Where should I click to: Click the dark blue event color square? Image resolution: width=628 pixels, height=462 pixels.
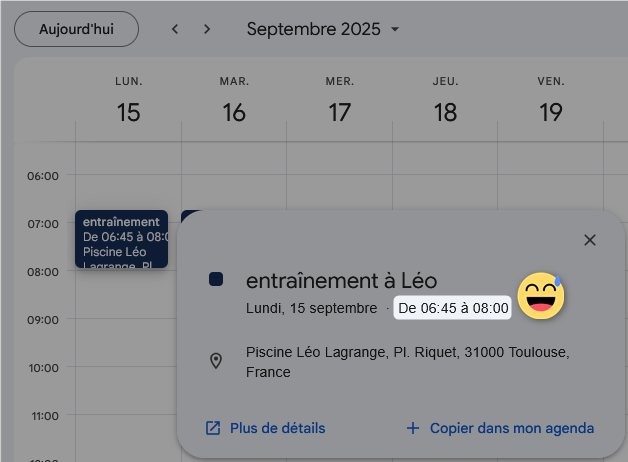[216, 281]
